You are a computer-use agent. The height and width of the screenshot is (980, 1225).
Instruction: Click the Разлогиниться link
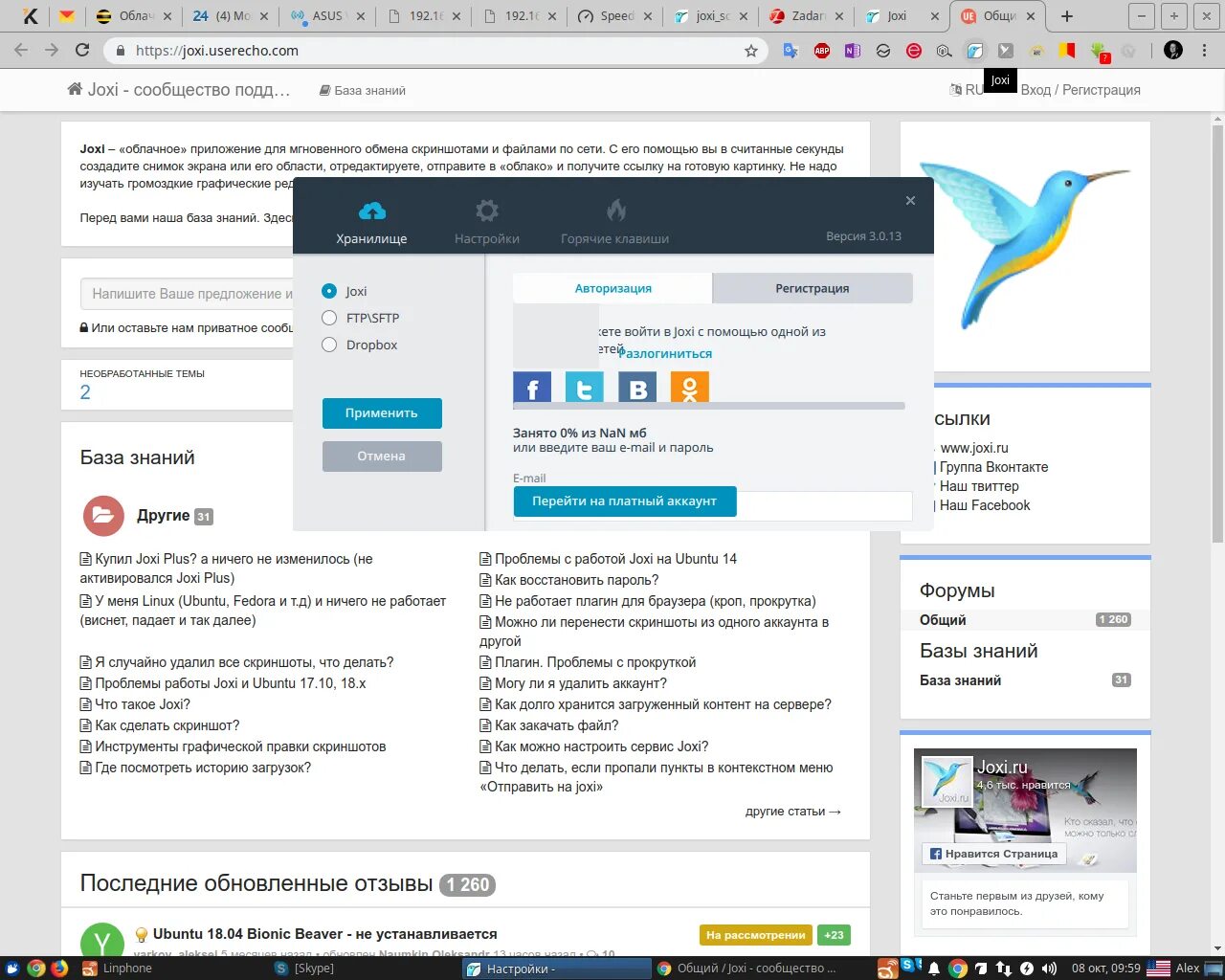(665, 353)
